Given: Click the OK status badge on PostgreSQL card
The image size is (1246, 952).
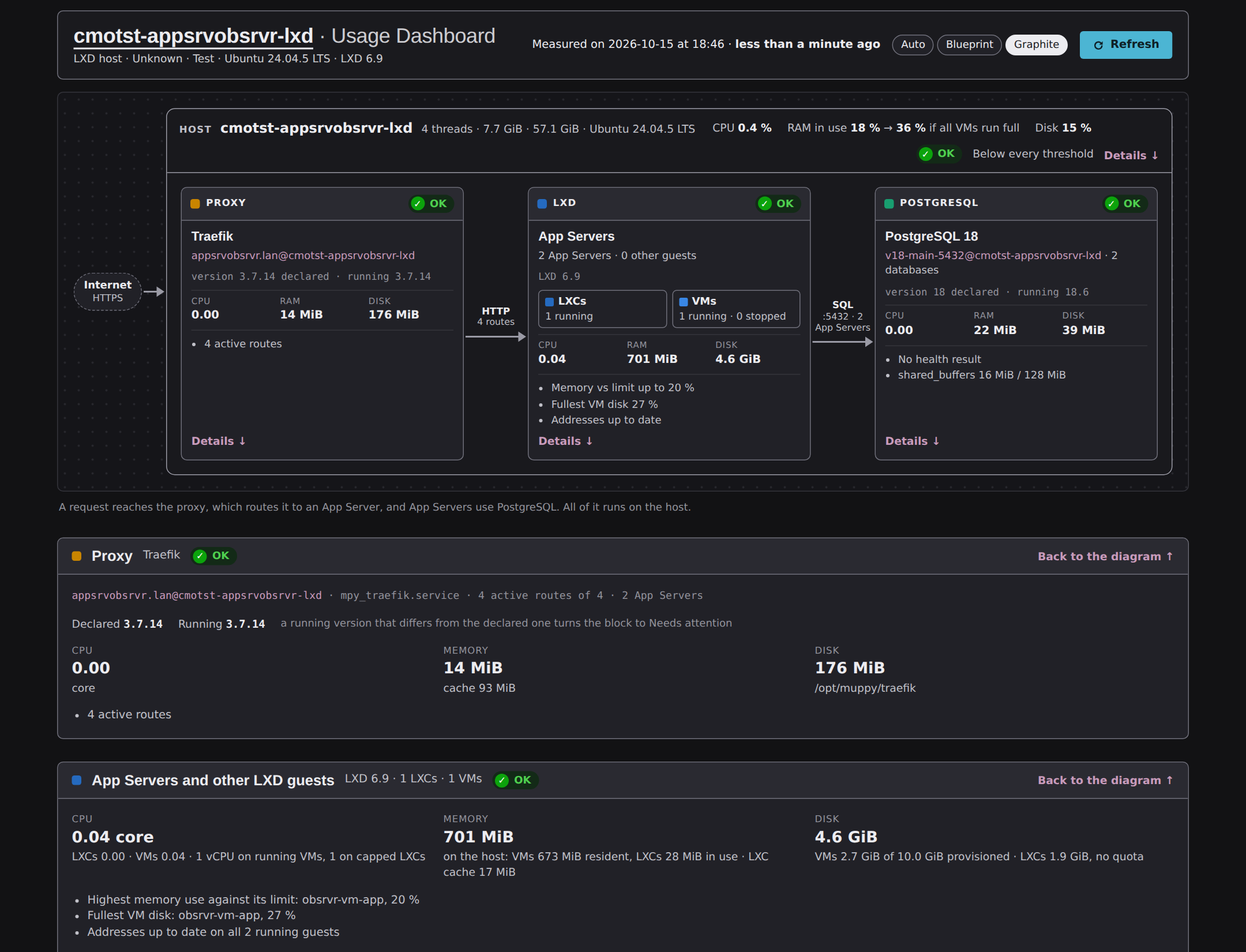Looking at the screenshot, I should (x=1125, y=203).
